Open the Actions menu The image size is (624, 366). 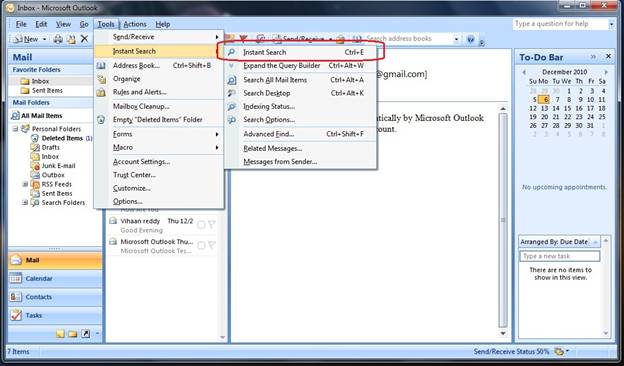tap(135, 24)
